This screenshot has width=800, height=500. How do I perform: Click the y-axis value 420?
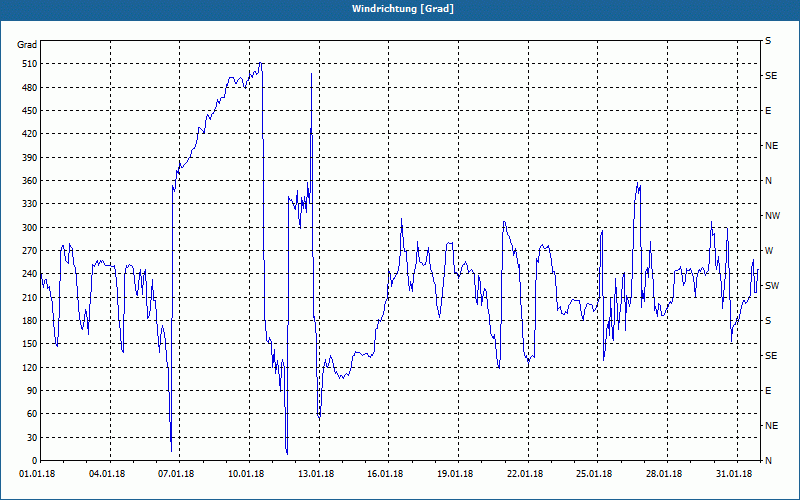point(31,134)
